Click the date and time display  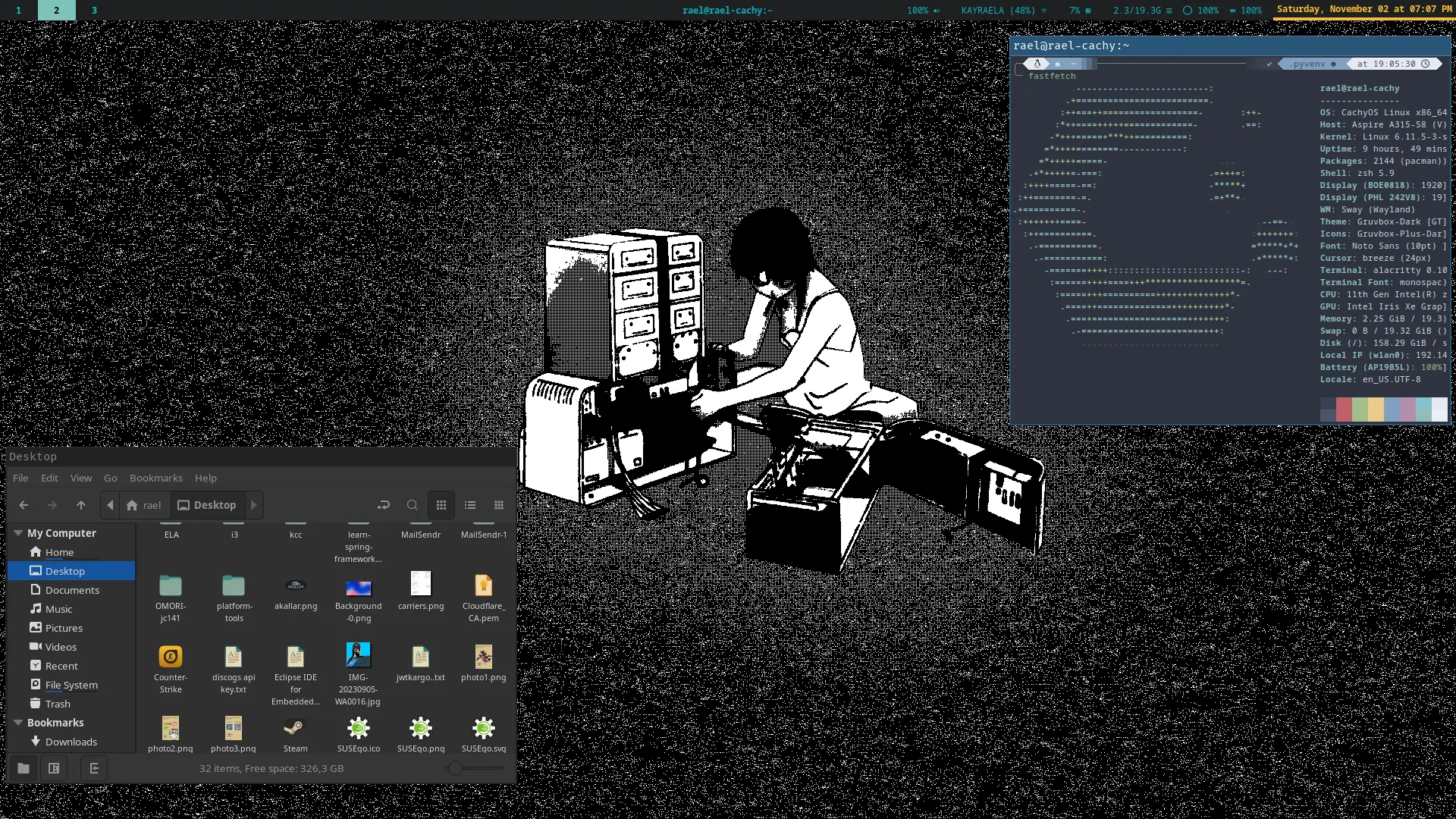[x=1364, y=9]
